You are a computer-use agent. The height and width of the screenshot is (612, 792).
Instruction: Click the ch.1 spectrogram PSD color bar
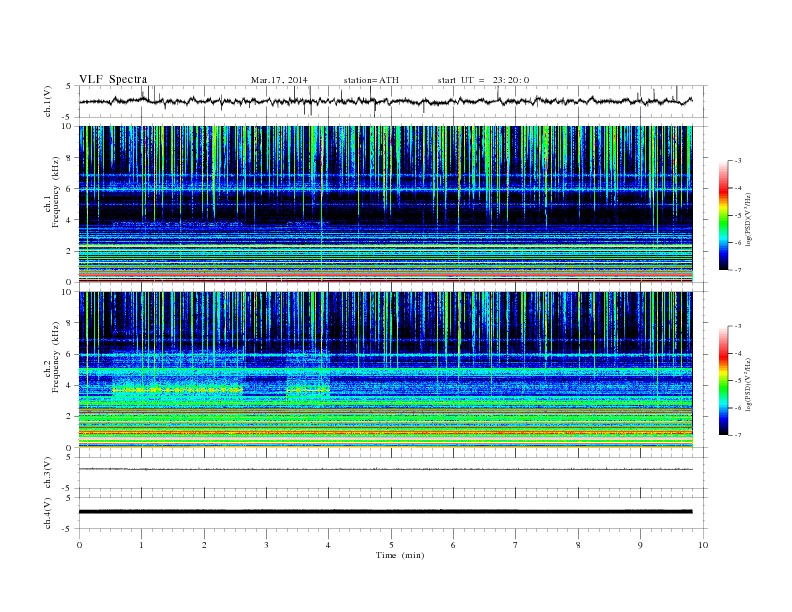pos(723,215)
